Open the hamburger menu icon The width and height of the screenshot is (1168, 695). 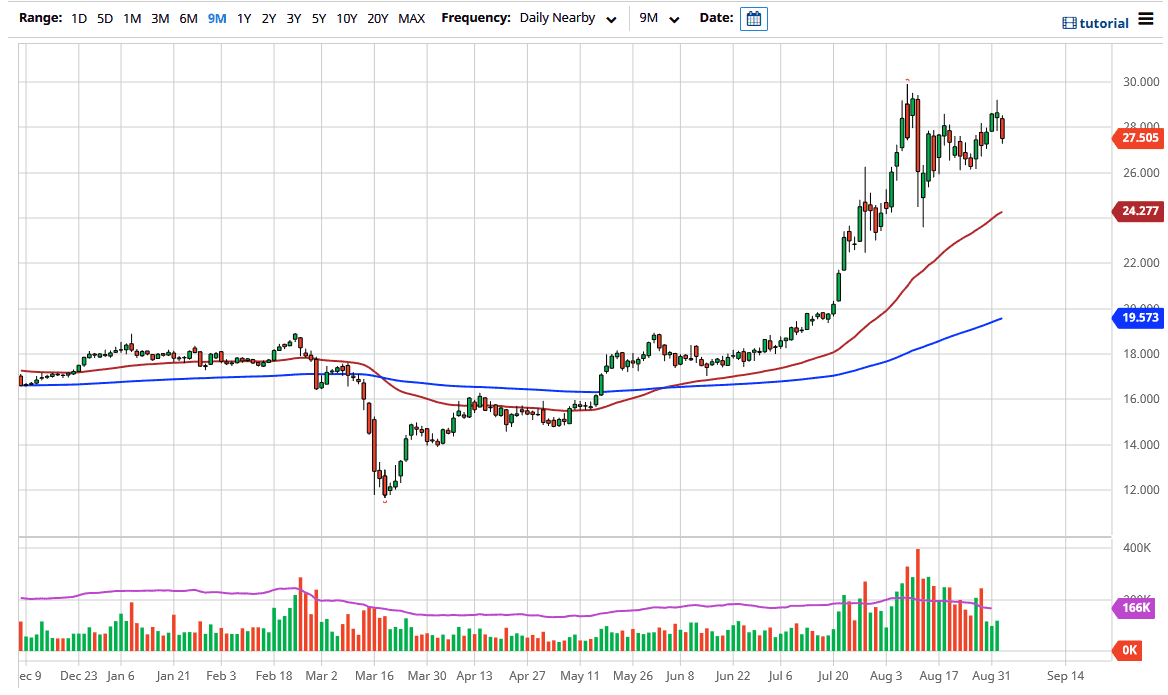tap(1146, 19)
